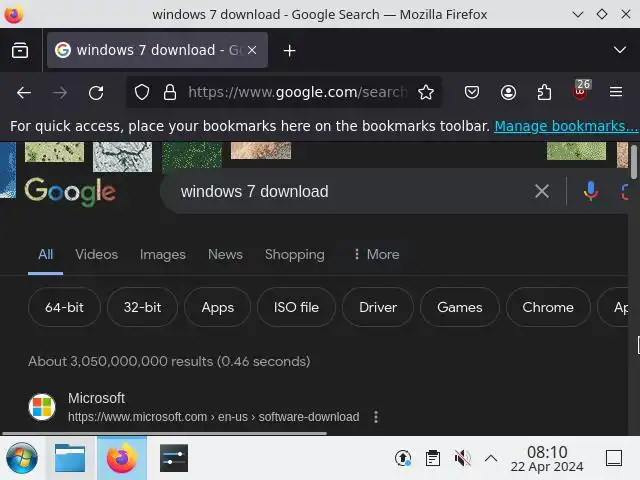Open Firefox account icon
The height and width of the screenshot is (480, 640).
508,92
